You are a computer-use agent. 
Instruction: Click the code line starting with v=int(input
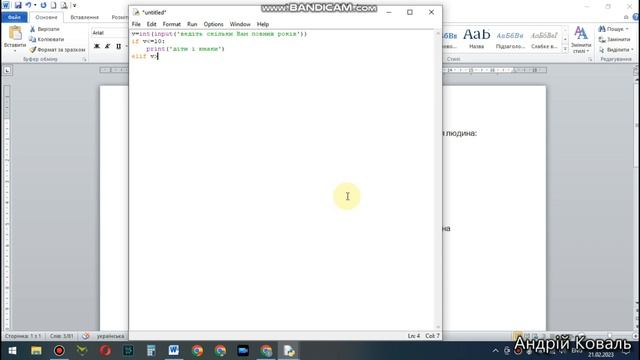tap(219, 34)
